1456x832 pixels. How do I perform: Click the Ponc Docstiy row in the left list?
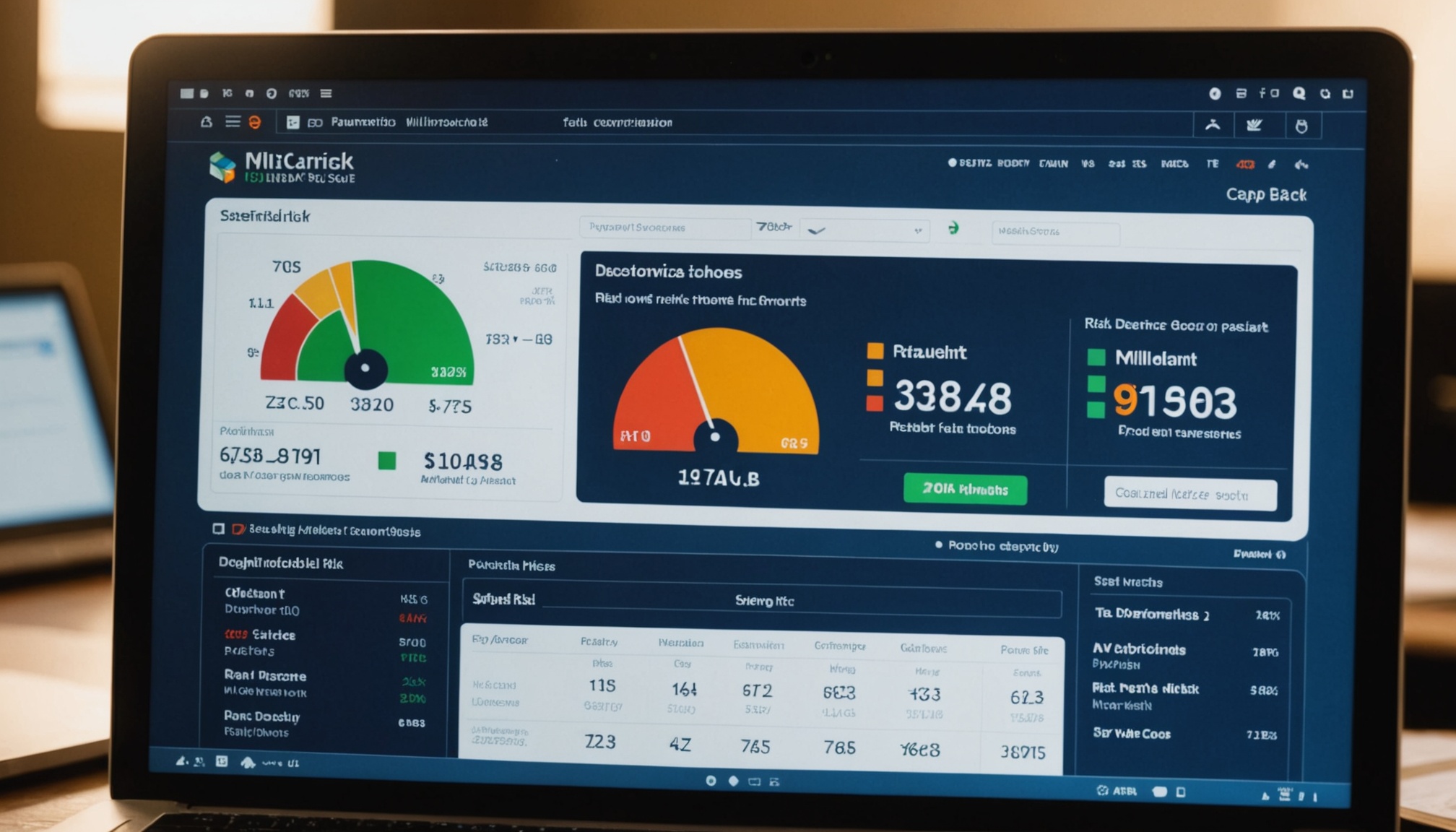tap(326, 724)
